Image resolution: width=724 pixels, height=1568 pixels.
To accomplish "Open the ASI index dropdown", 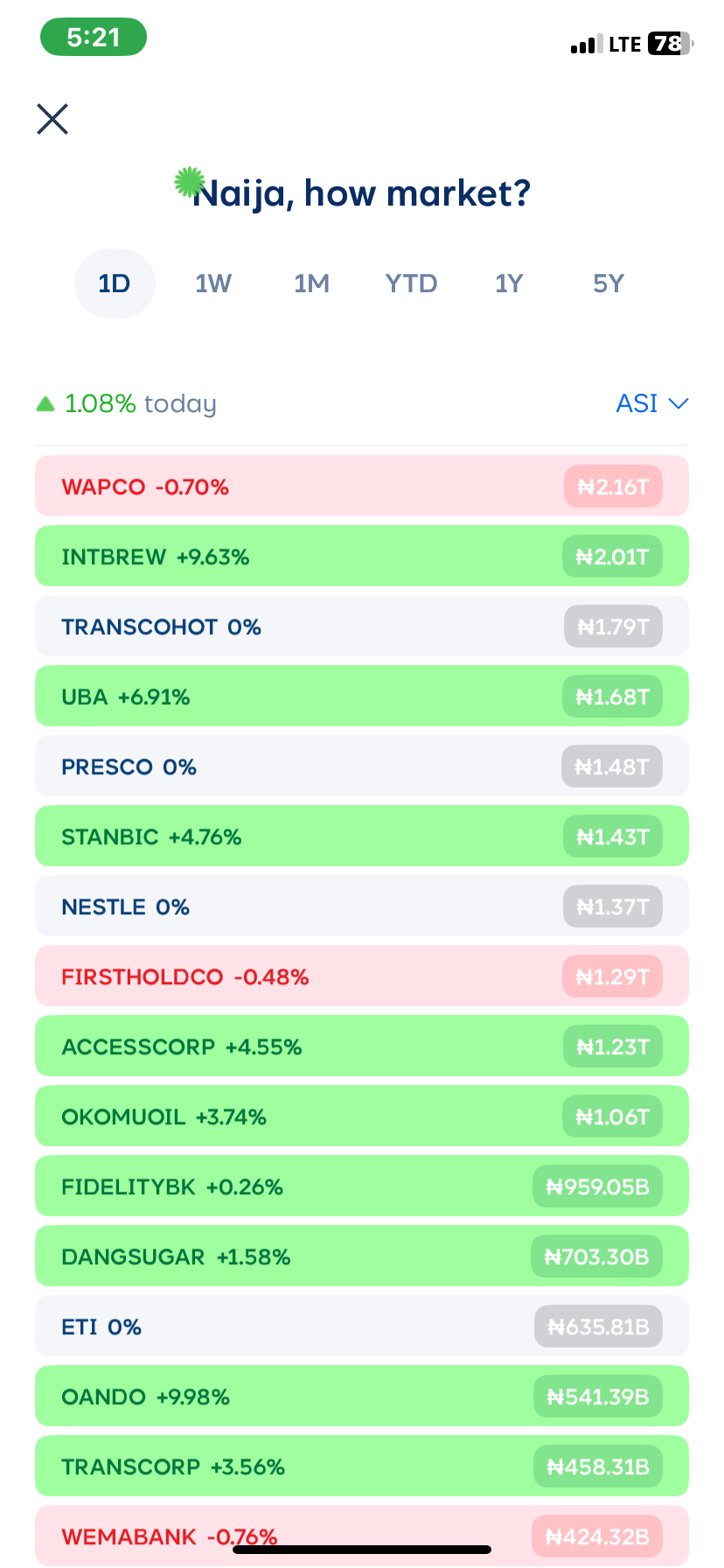I will pos(651,403).
